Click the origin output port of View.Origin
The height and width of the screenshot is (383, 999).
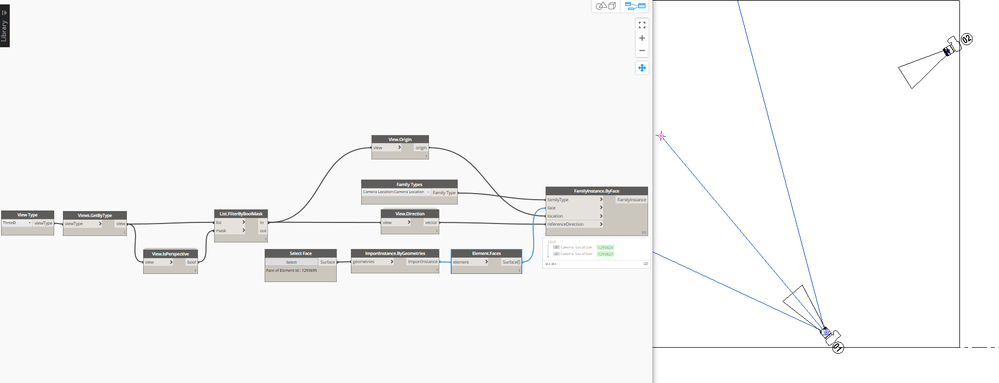pos(421,147)
